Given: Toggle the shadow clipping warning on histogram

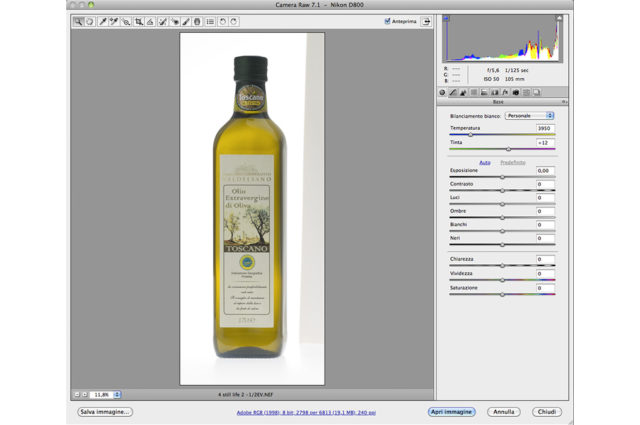Looking at the screenshot, I should pos(446,18).
